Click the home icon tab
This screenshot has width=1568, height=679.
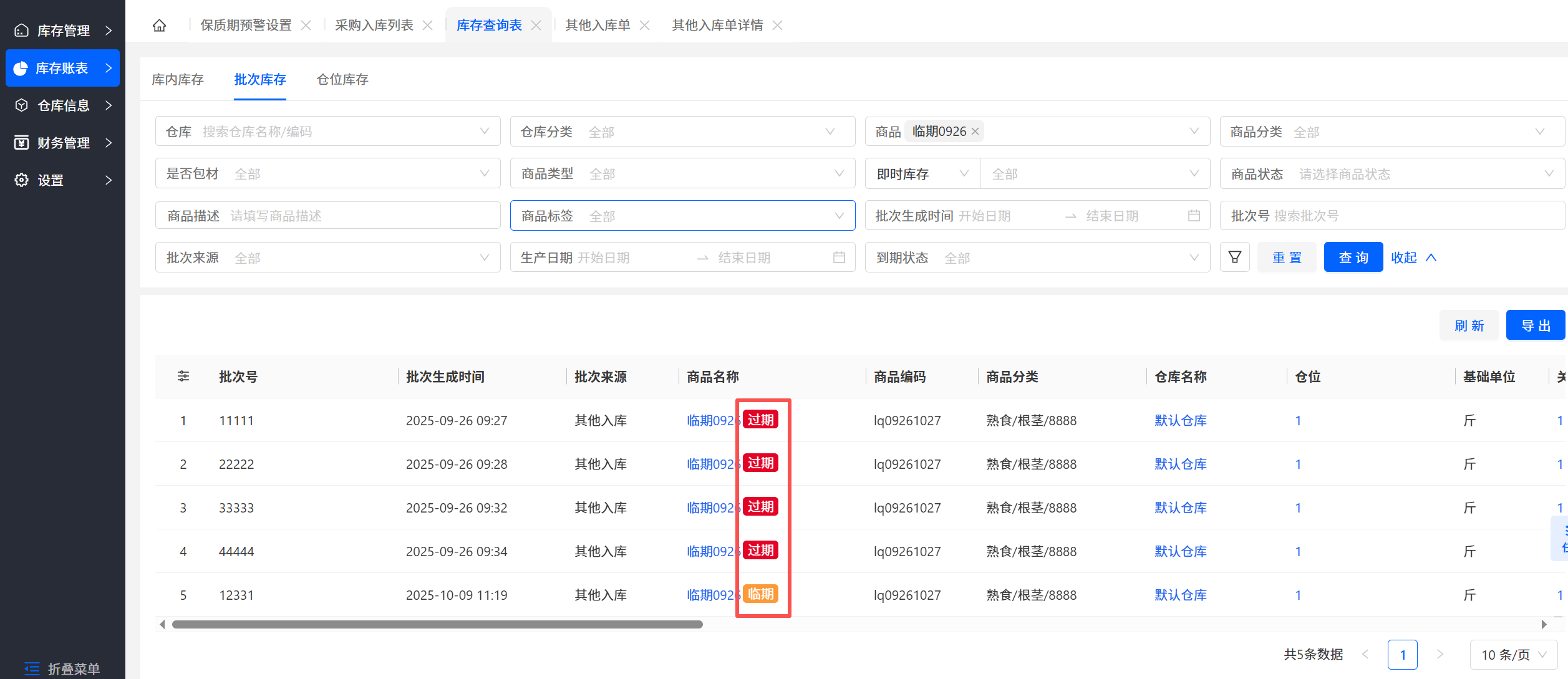(x=160, y=26)
